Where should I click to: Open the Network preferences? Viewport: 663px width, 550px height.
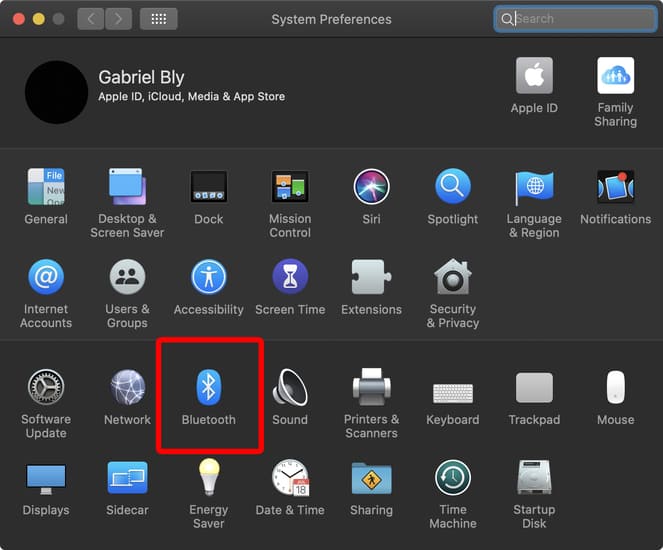tap(127, 387)
